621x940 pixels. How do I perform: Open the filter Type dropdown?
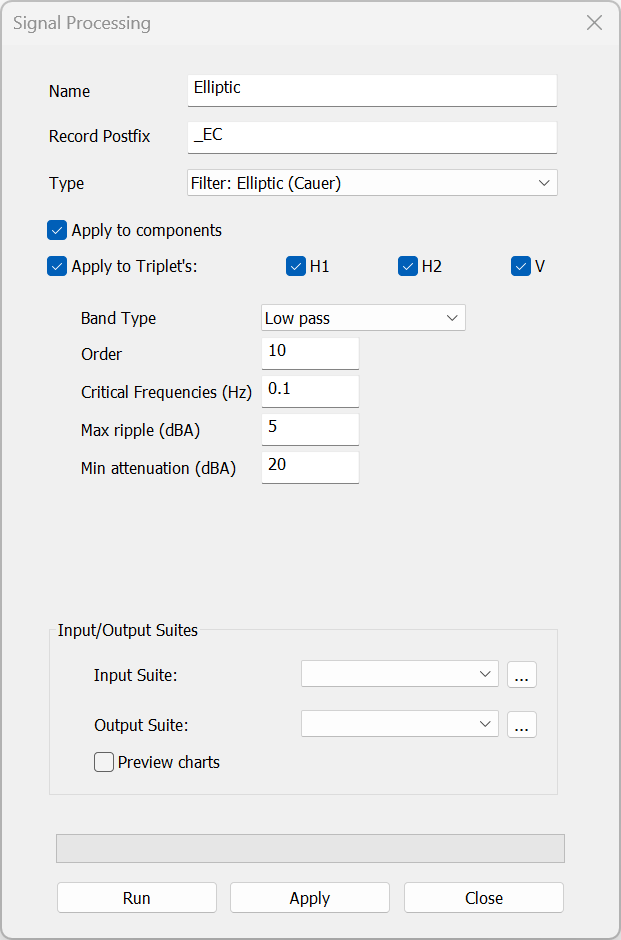tap(372, 183)
